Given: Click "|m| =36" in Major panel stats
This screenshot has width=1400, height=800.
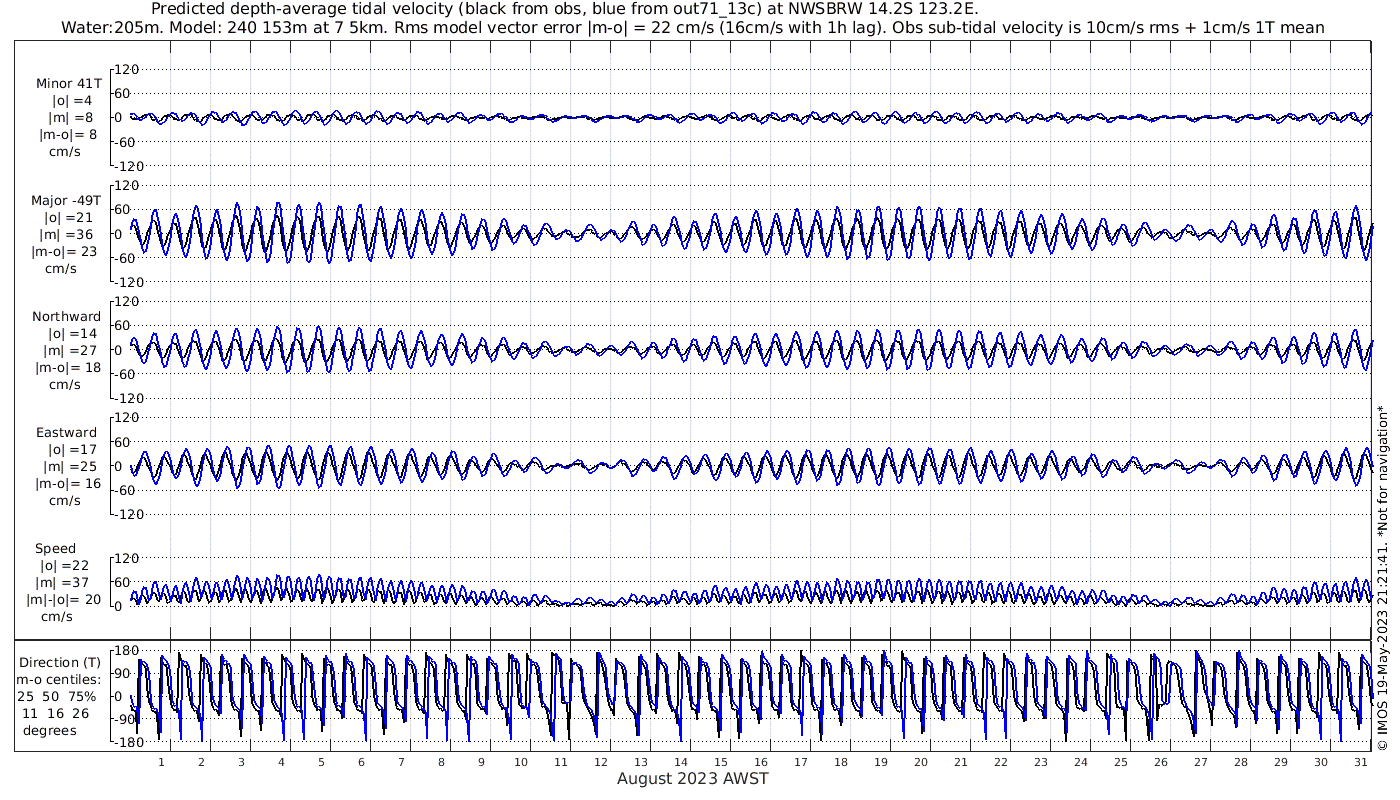Looking at the screenshot, I should [x=68, y=234].
